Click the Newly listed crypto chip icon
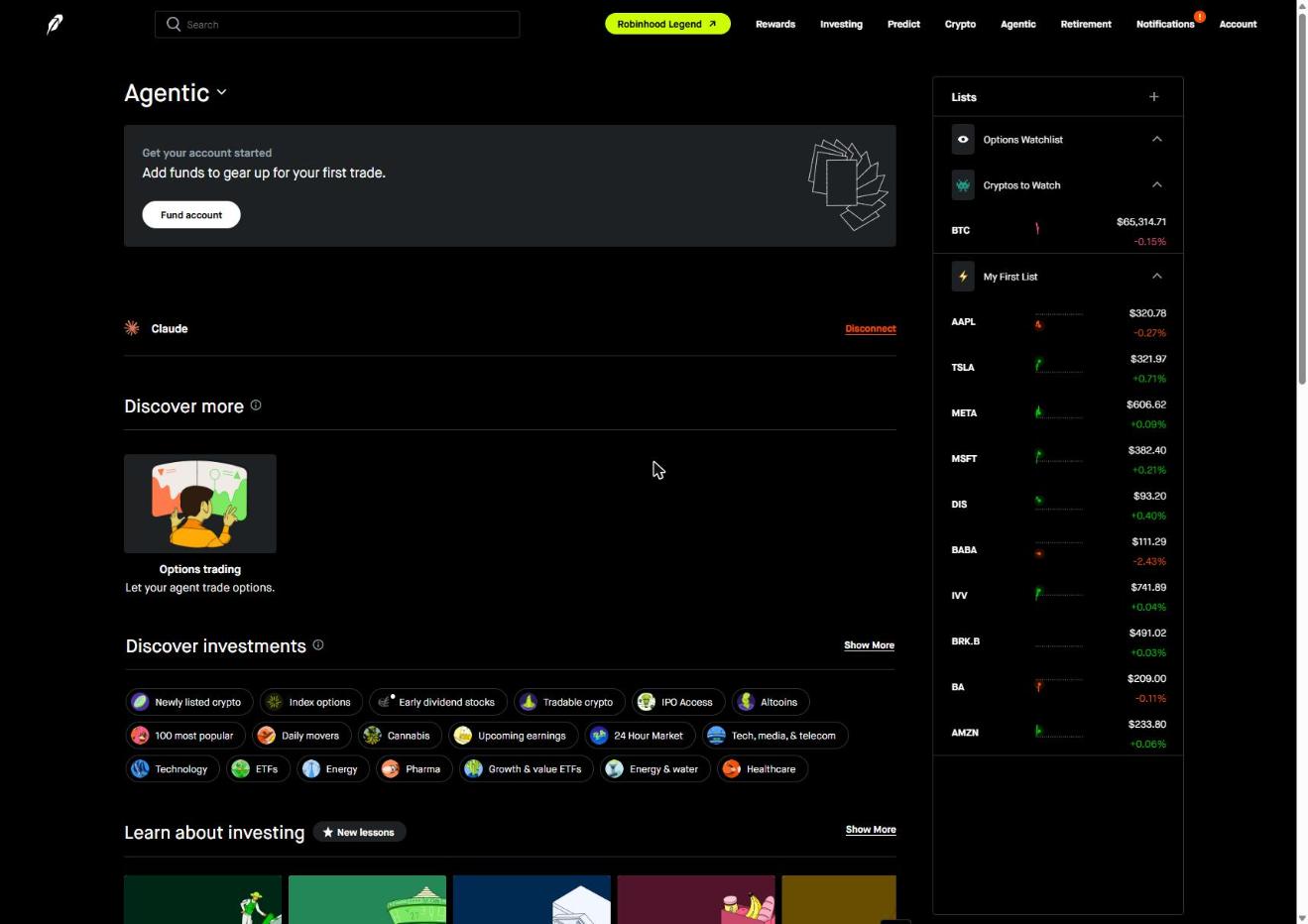Viewport: 1308px width, 924px height. [140, 702]
